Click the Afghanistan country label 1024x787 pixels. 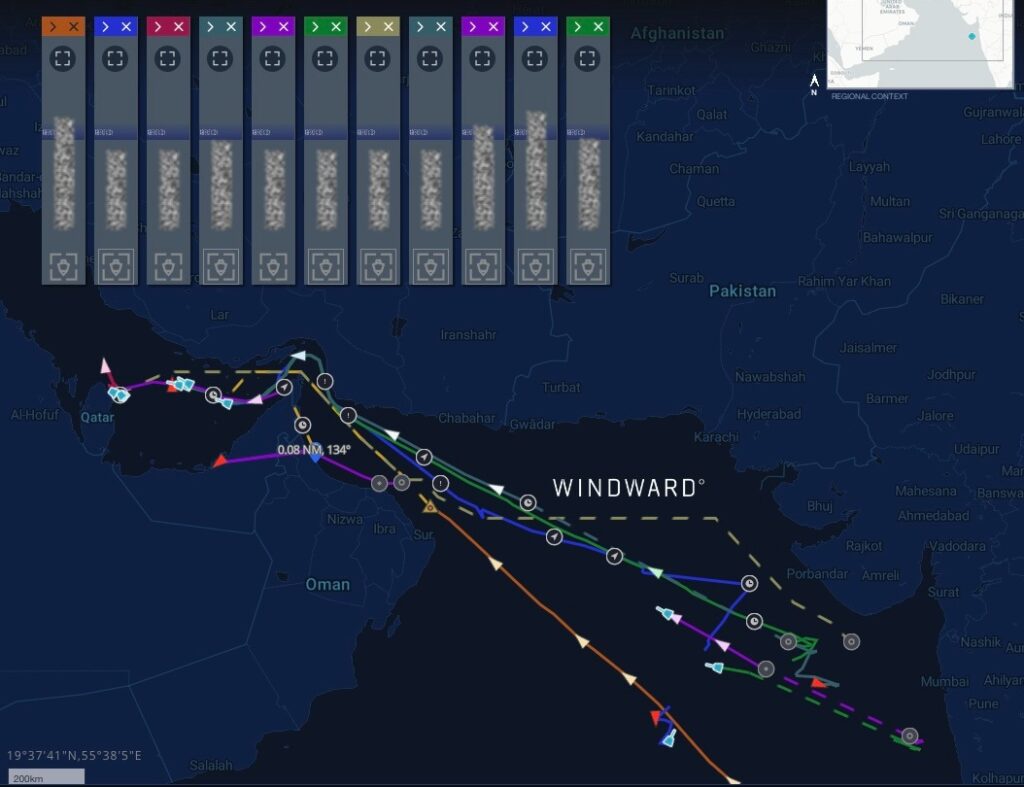tap(677, 33)
